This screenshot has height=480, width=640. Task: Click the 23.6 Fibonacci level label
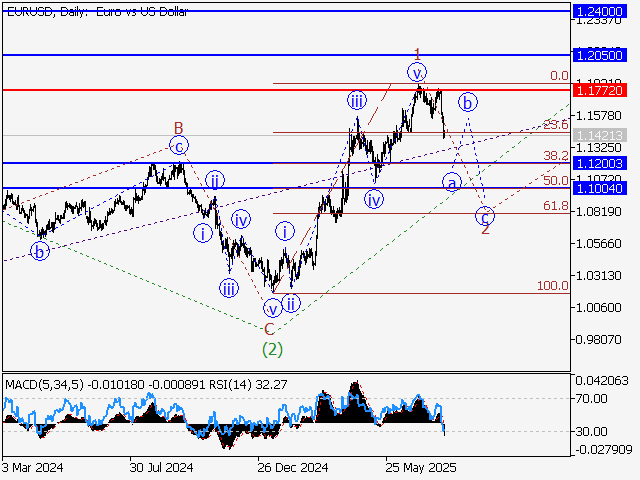(x=555, y=125)
